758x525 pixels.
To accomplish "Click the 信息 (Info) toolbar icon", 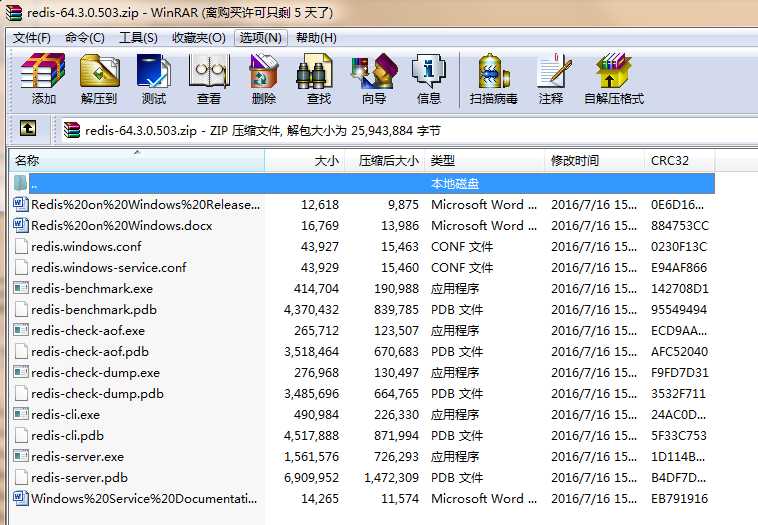I will [x=428, y=71].
